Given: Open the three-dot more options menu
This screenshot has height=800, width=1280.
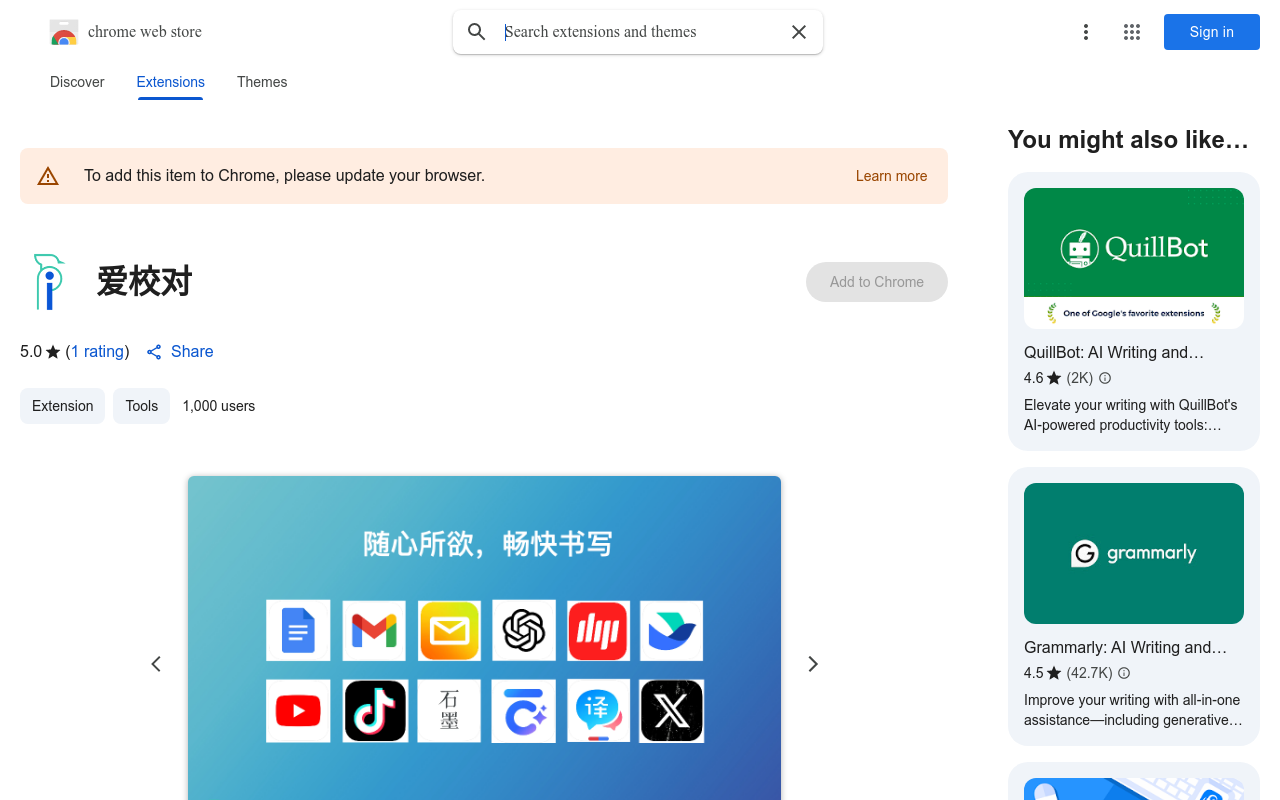Looking at the screenshot, I should pyautogui.click(x=1085, y=32).
